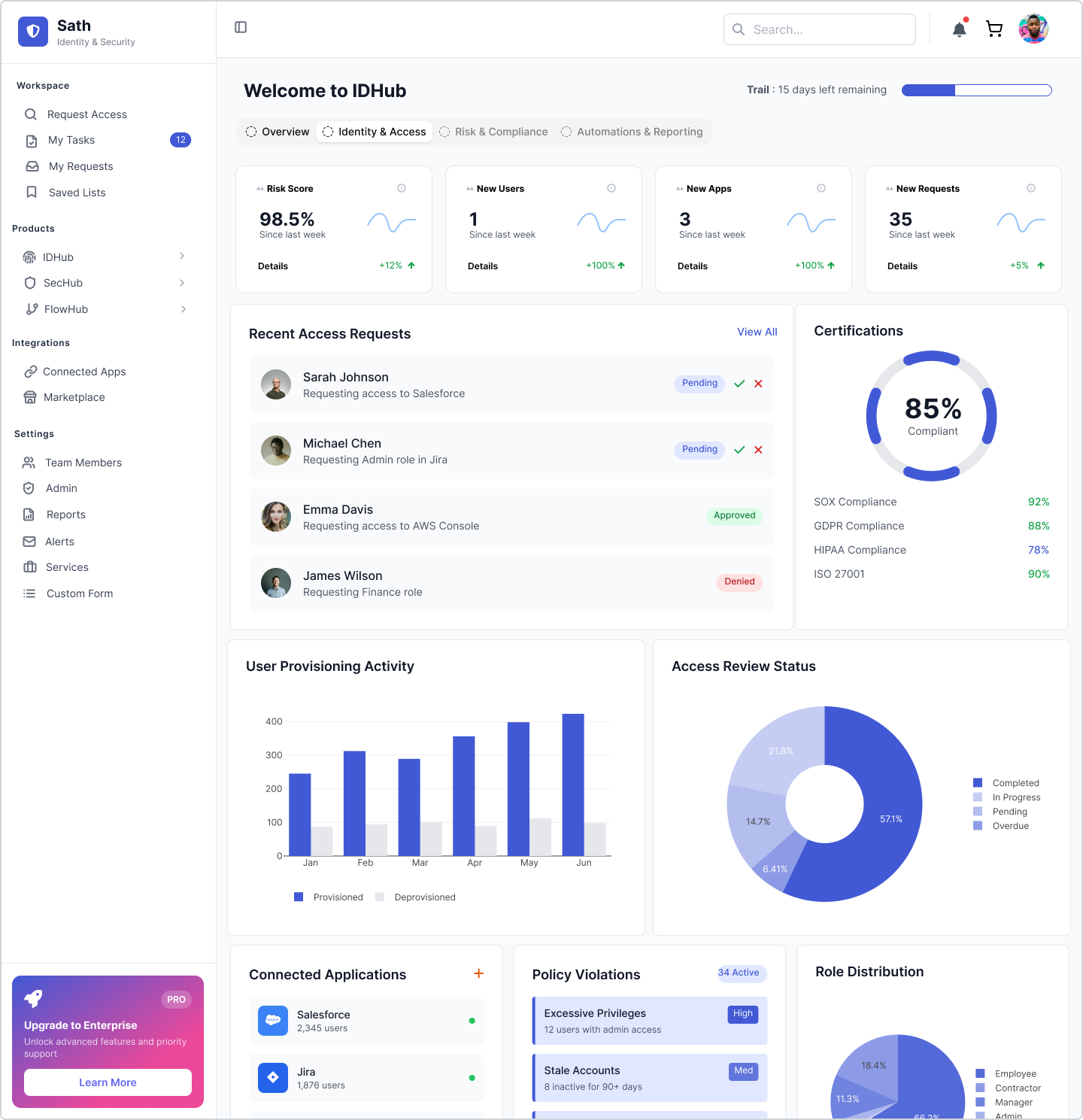This screenshot has width=1083, height=1120.
Task: Select the Salesforce application icon
Action: [272, 1021]
